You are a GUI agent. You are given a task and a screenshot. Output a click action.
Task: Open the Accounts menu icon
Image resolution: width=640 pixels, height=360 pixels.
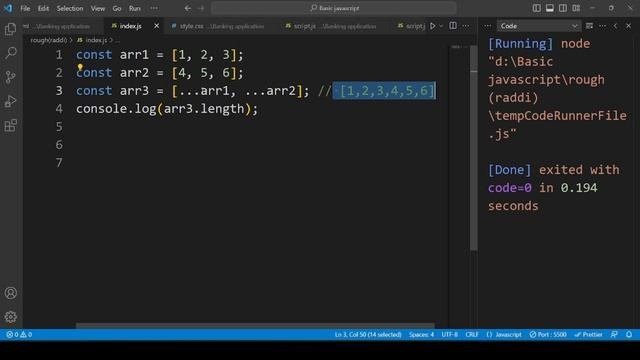(11, 293)
